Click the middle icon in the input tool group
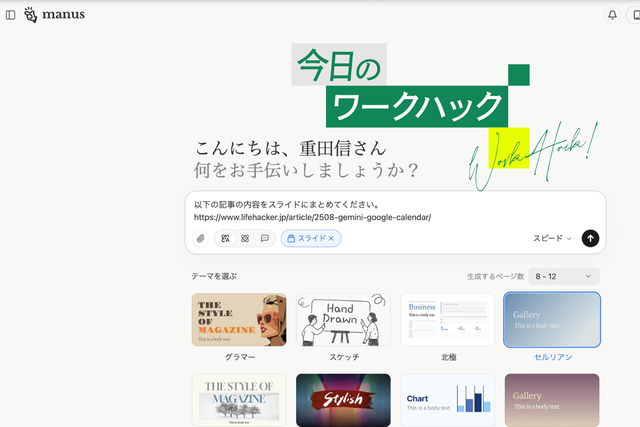 tap(245, 238)
